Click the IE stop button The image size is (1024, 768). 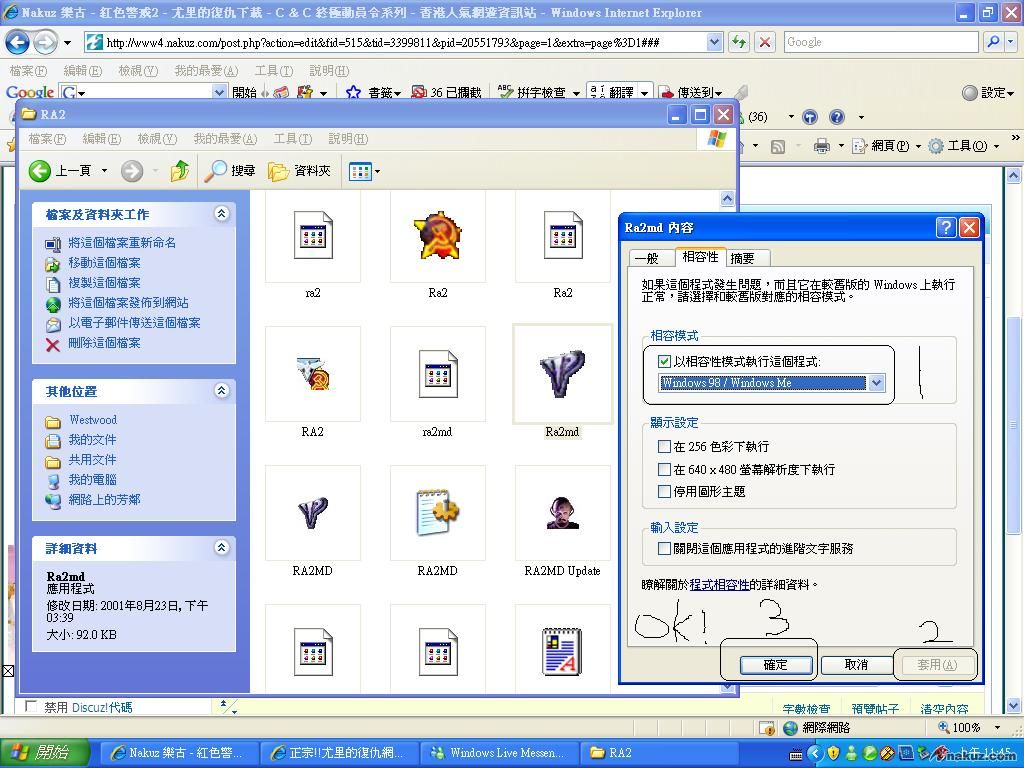pos(764,43)
